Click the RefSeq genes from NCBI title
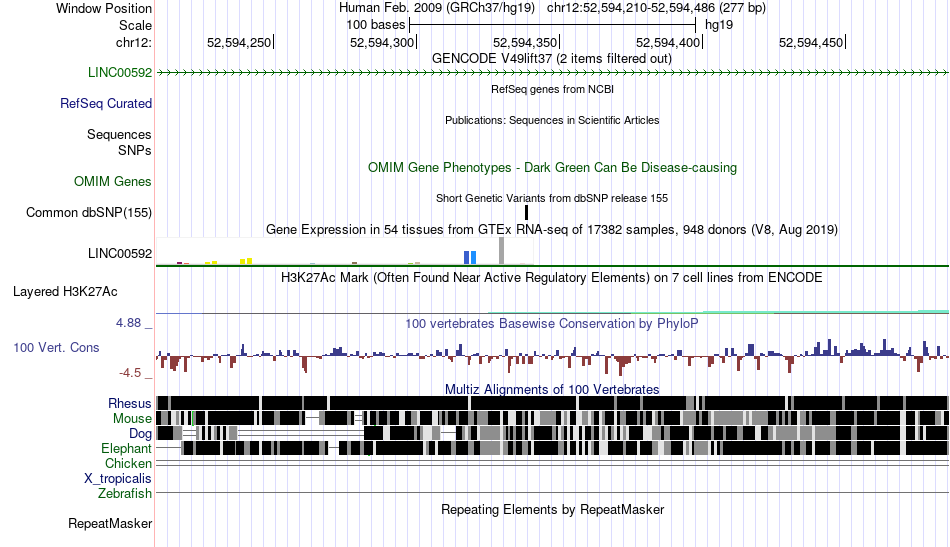 tap(552, 90)
